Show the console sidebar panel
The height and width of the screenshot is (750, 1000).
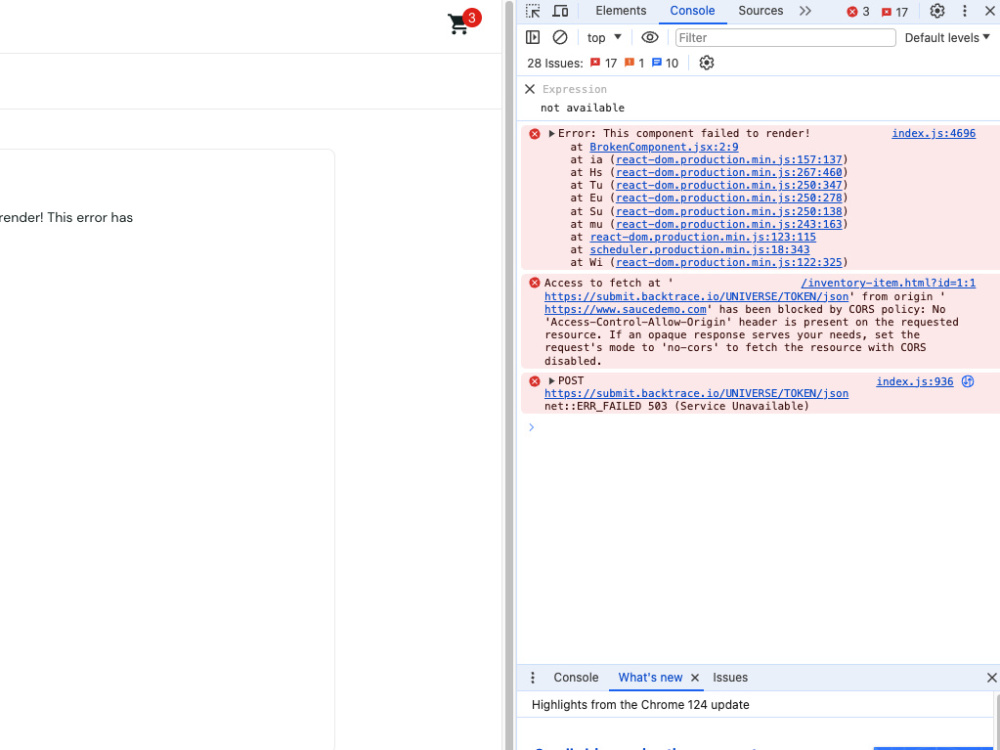pos(533,38)
